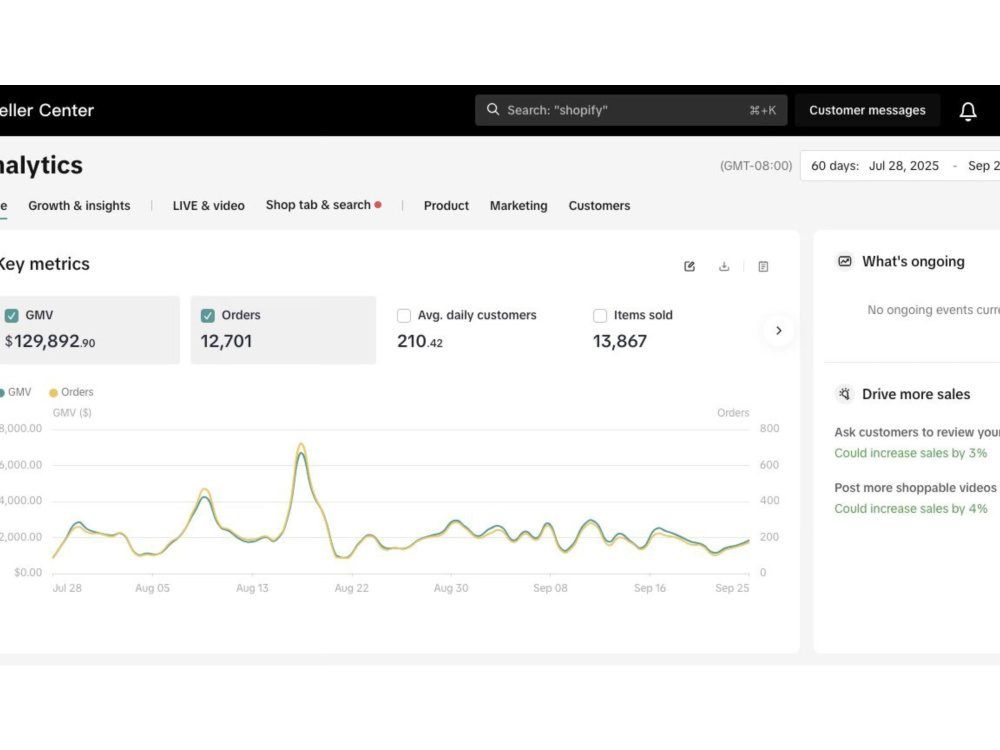Viewport: 1000px width, 750px height.
Task: Click the notification bell icon
Action: pos(967,111)
